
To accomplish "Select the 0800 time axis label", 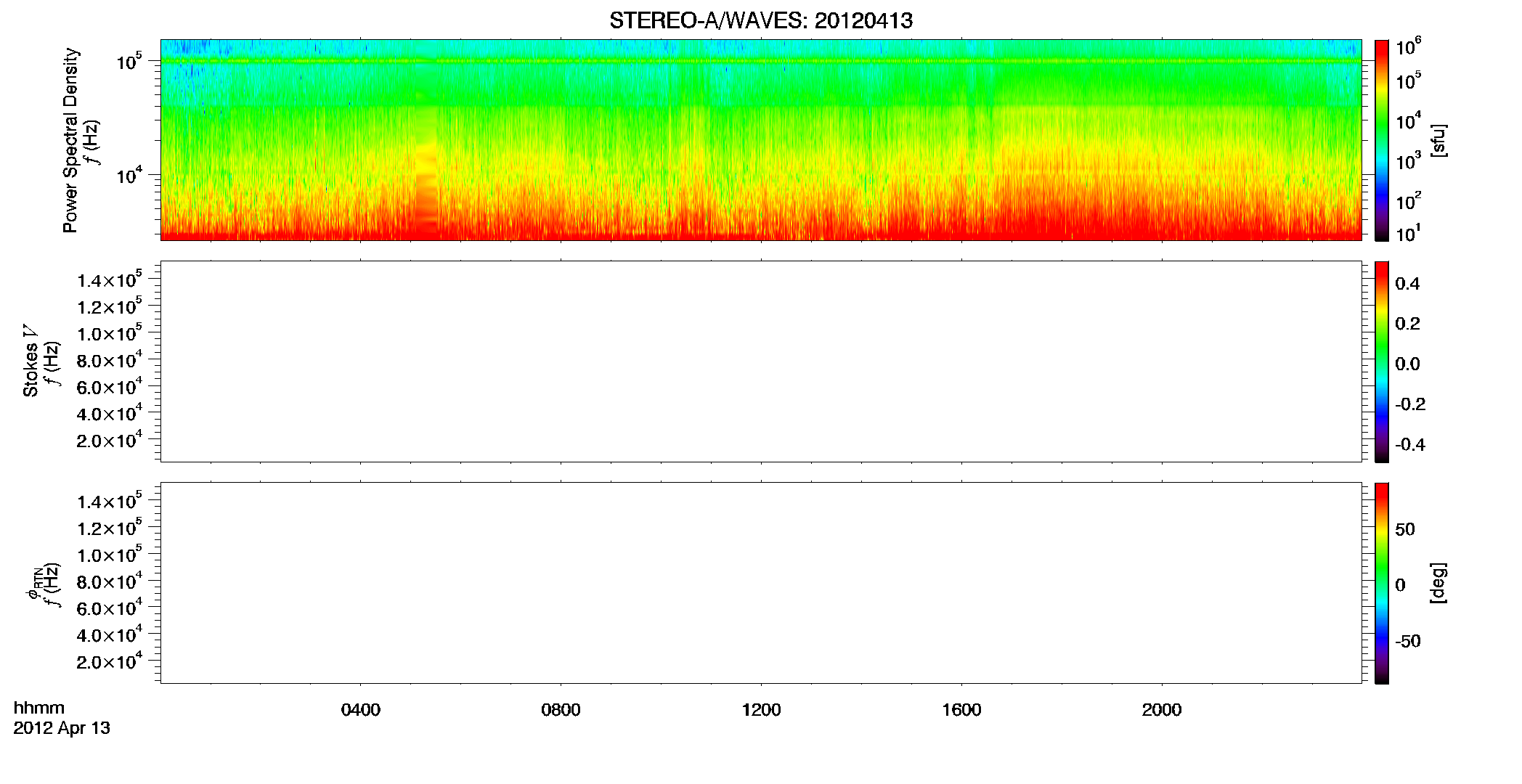I will pos(561,710).
